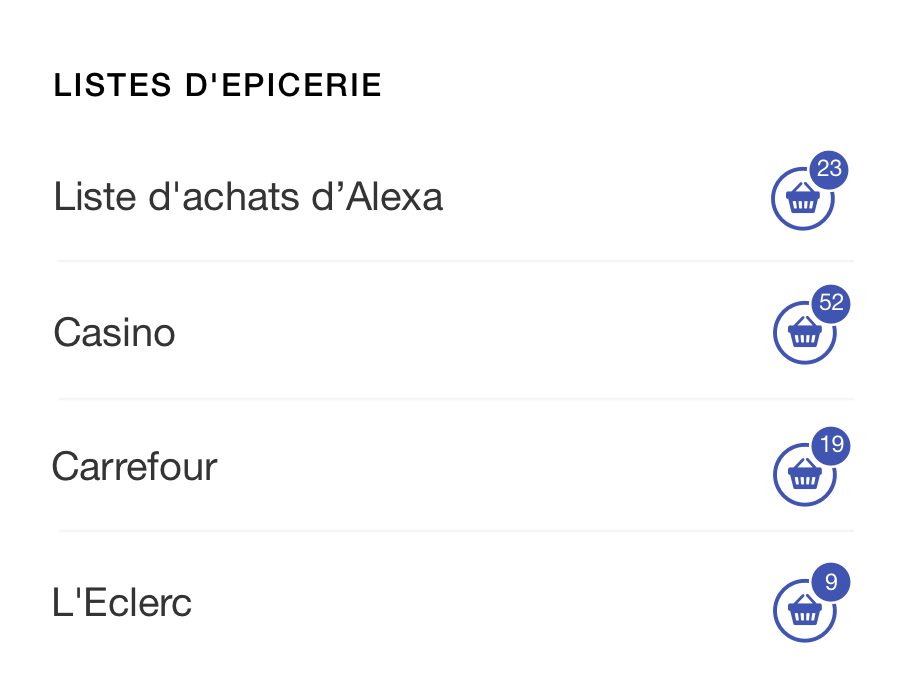Click the badge showing 19 items

[x=830, y=447]
